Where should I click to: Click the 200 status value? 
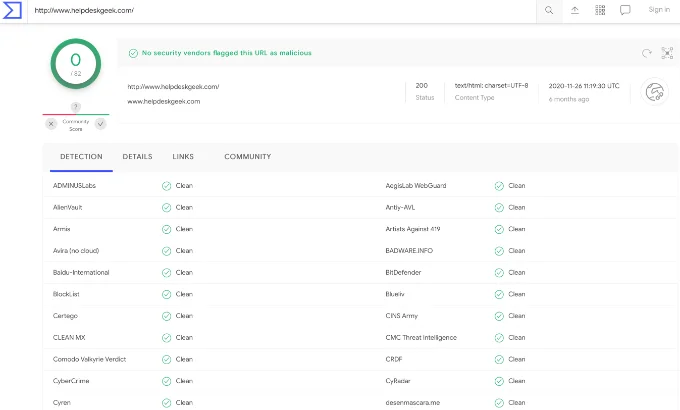click(x=422, y=85)
